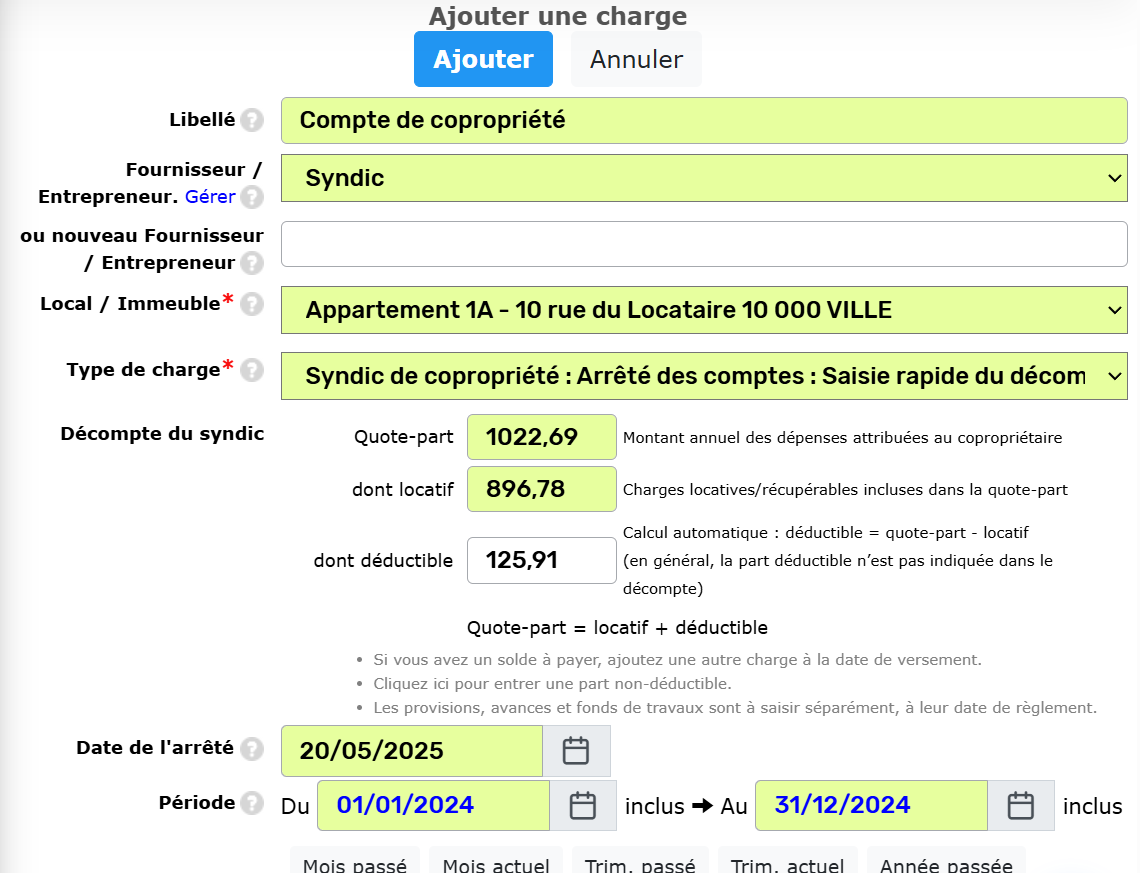The width and height of the screenshot is (1140, 873).
Task: Open the calendar for the period start date
Action: (583, 805)
